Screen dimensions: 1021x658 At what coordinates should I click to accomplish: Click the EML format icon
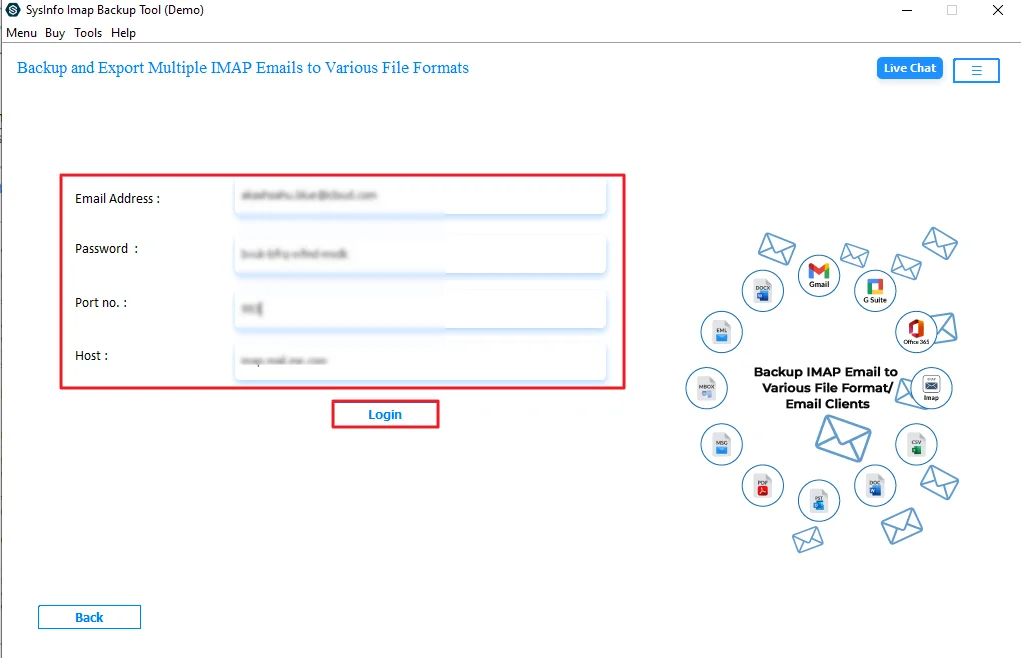[721, 332]
